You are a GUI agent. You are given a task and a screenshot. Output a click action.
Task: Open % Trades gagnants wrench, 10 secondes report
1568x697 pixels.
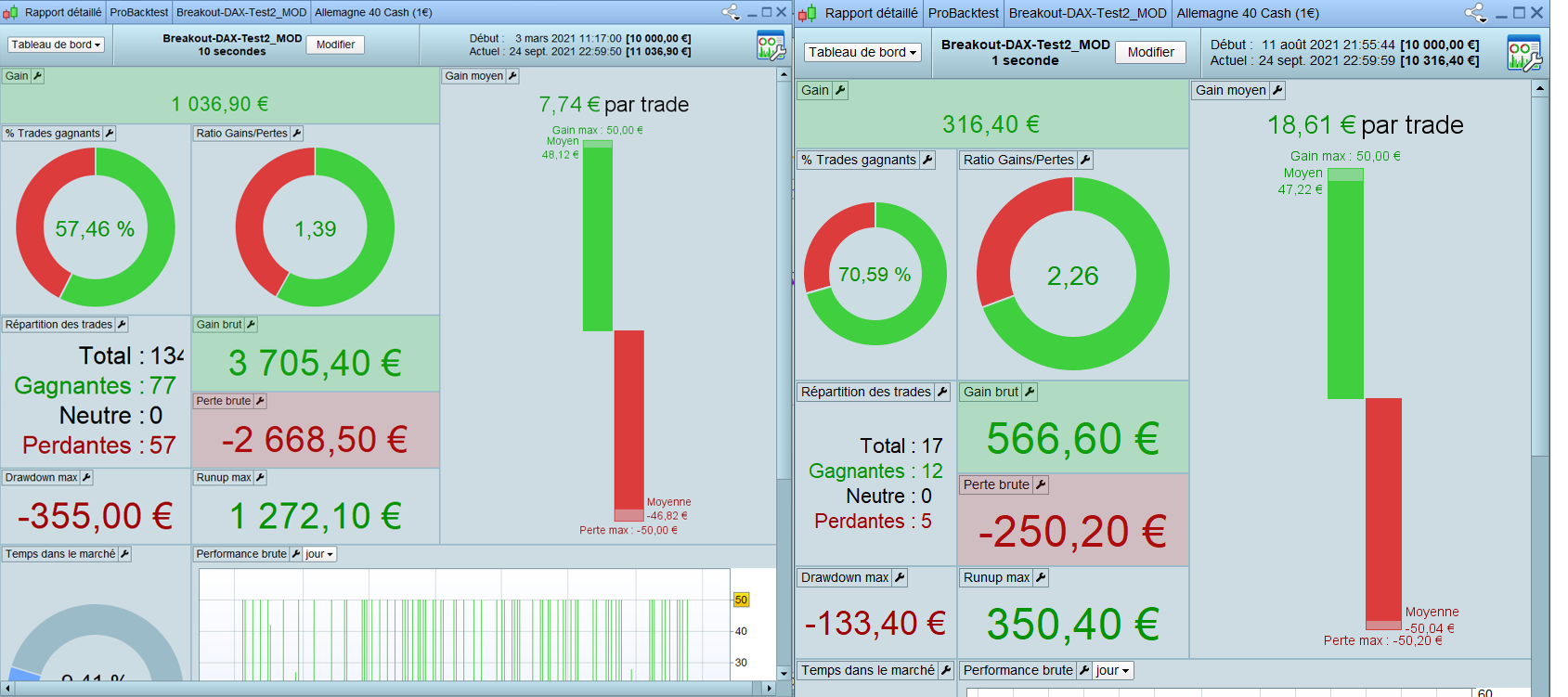[110, 134]
